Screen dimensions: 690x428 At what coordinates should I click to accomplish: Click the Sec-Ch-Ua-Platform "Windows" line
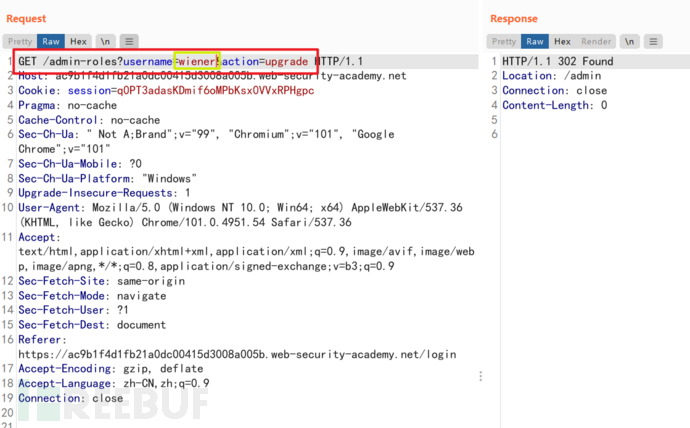107,179
